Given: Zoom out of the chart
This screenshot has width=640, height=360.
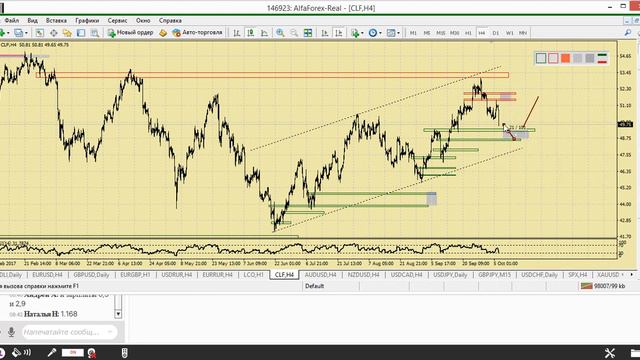Looking at the screenshot, I should pos(294,33).
